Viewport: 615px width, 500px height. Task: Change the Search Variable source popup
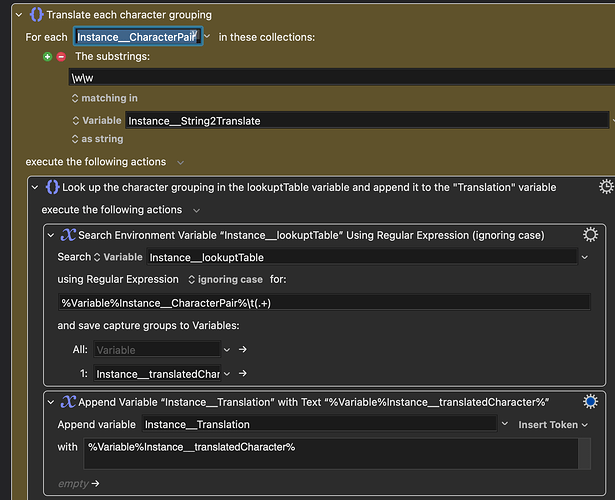(118, 257)
